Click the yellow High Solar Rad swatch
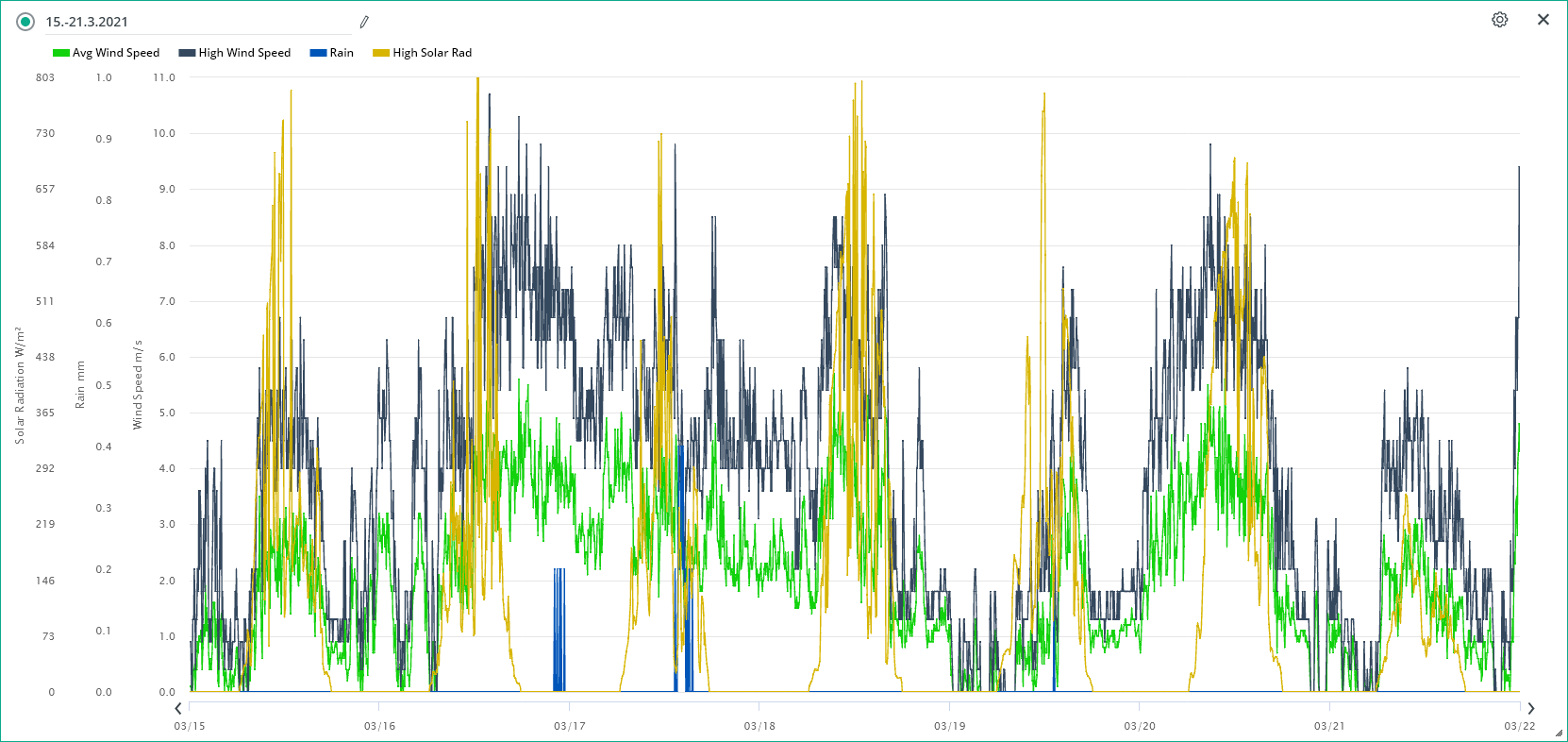Screen dimensions: 1568x742 (381, 53)
